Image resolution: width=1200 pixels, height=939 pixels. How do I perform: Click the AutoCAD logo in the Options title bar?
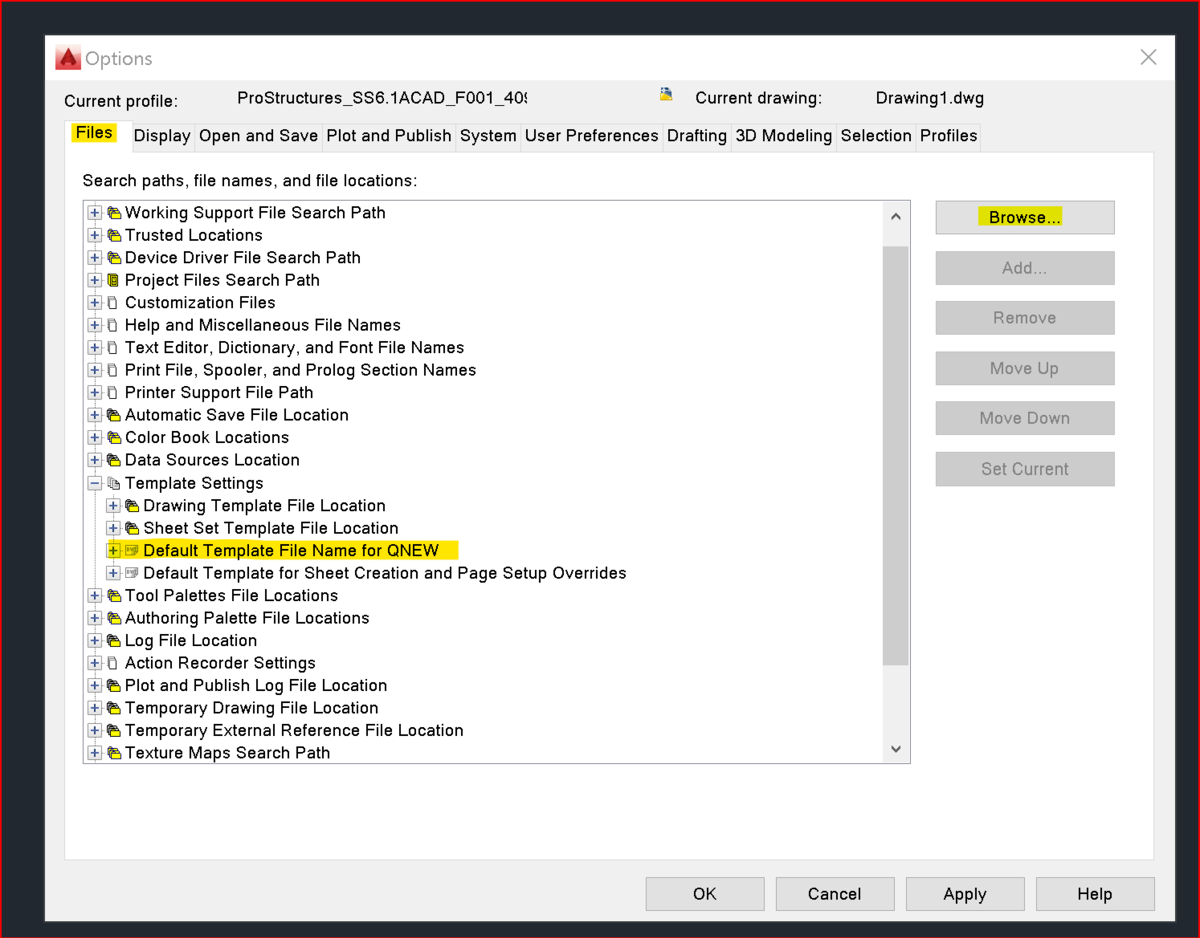pos(68,58)
